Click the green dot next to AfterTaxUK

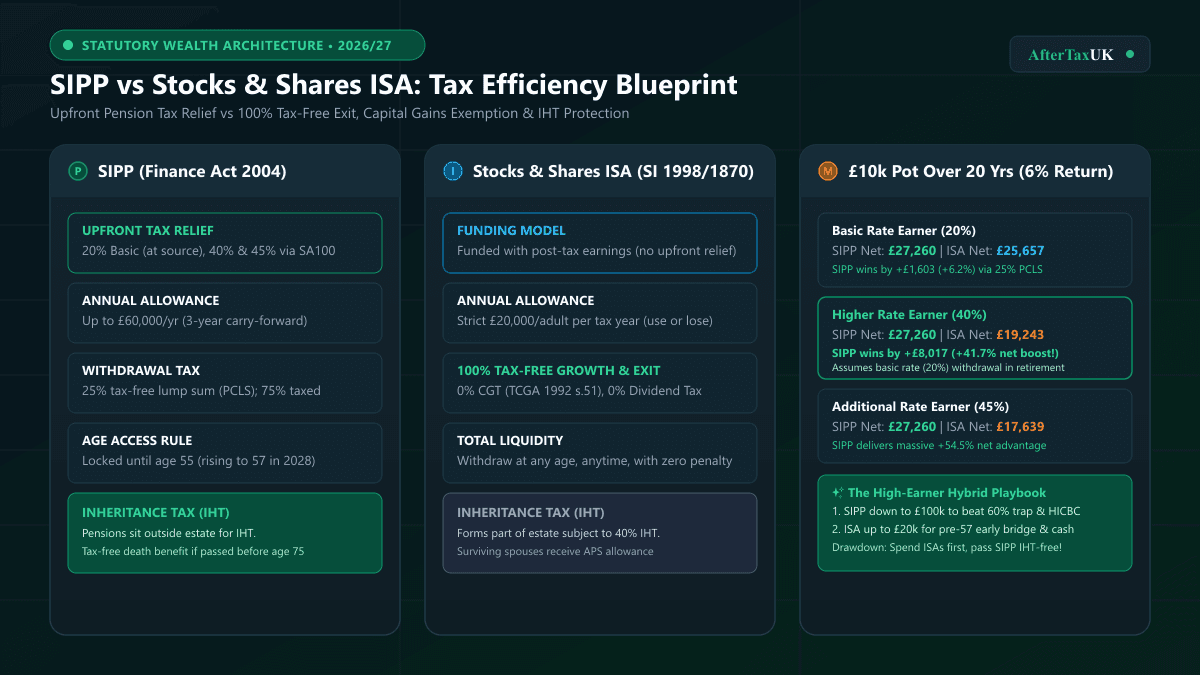pos(1129,54)
